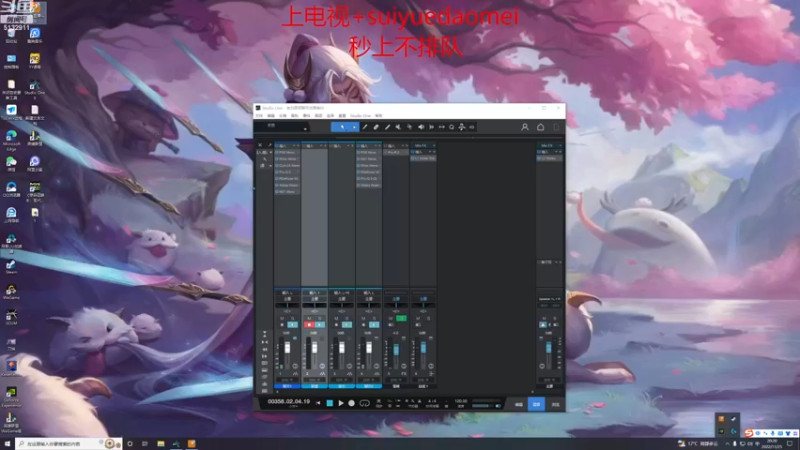The image size is (800, 450).
Task: Click the FX channel icon on channel 5
Action: pos(404,373)
